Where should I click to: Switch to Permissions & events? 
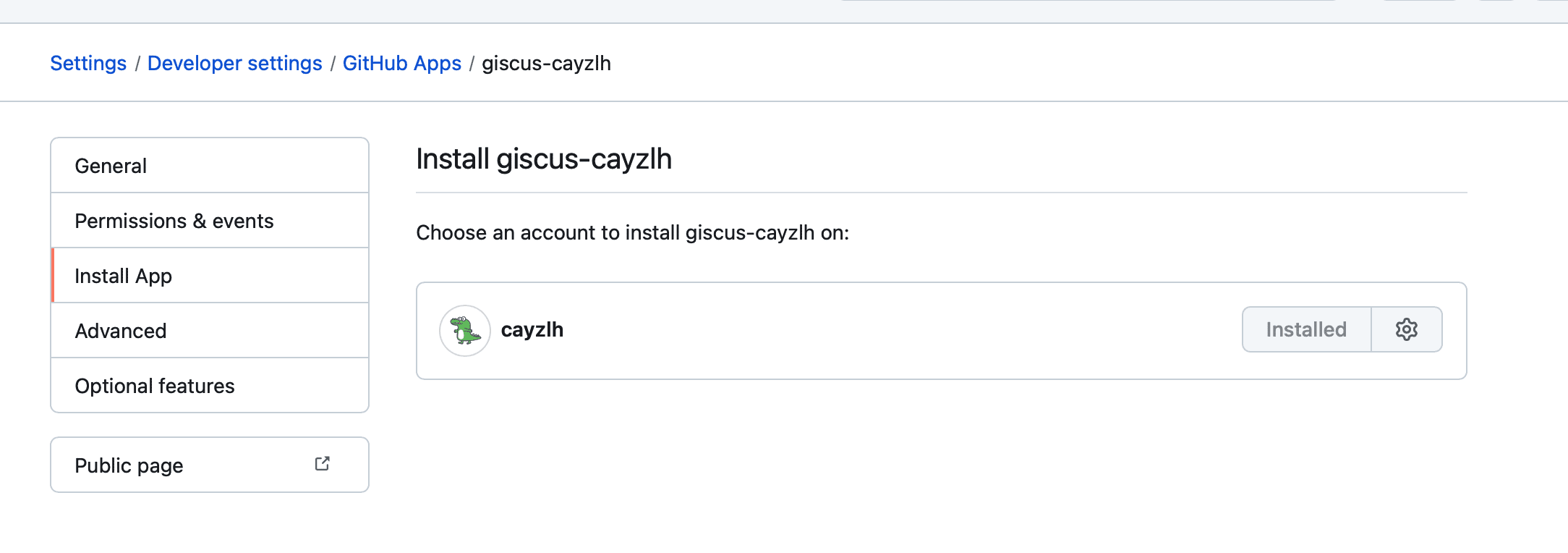174,221
